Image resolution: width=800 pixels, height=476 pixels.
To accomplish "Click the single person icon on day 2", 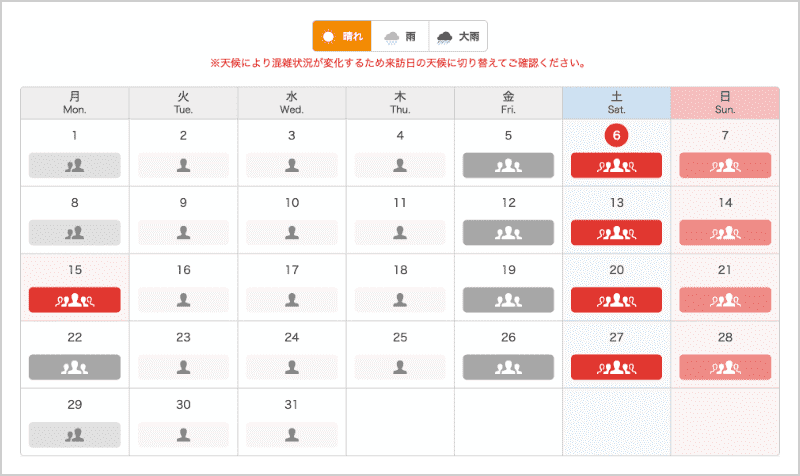I will 183,166.
